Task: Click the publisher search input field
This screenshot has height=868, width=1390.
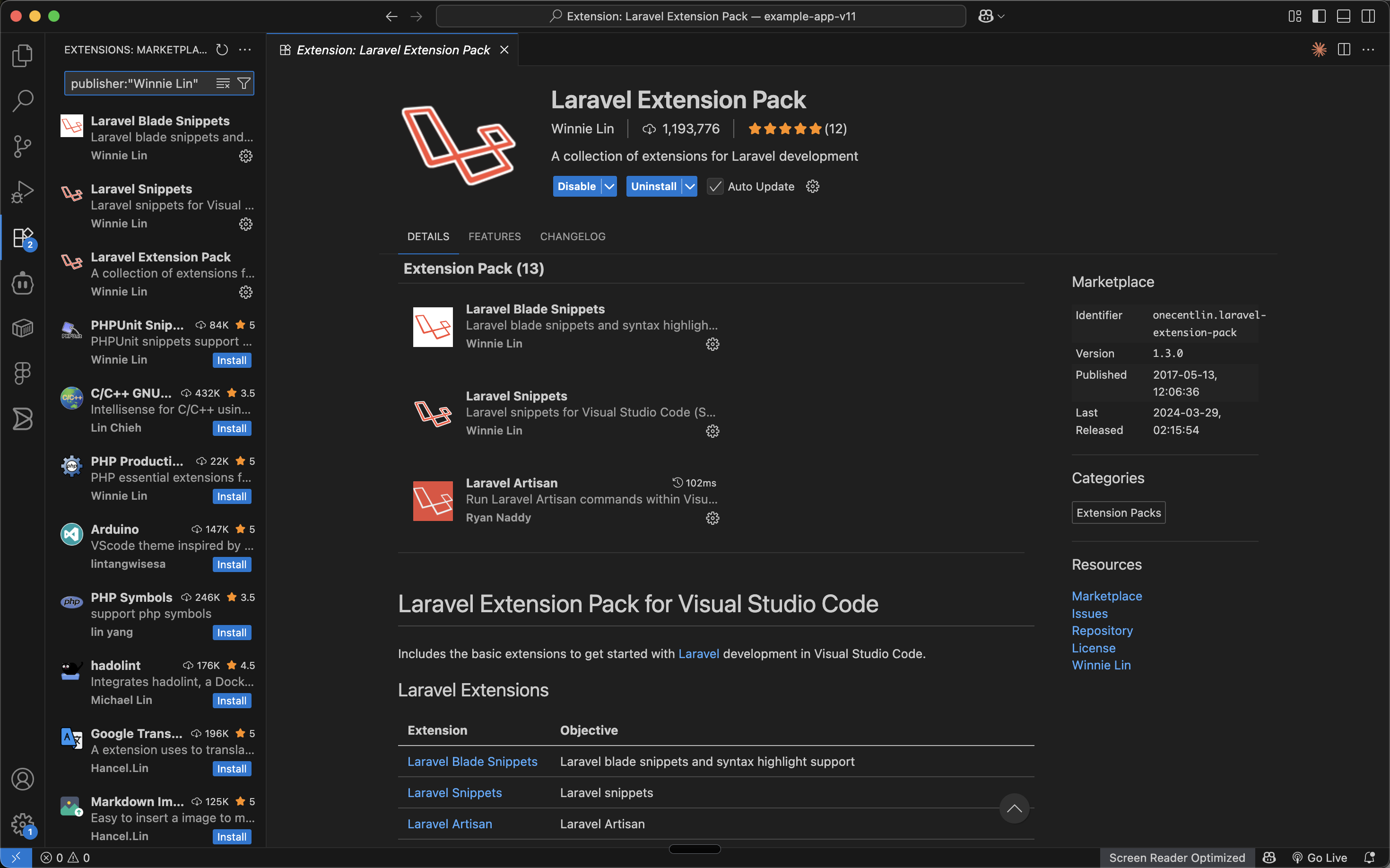Action: coord(140,84)
